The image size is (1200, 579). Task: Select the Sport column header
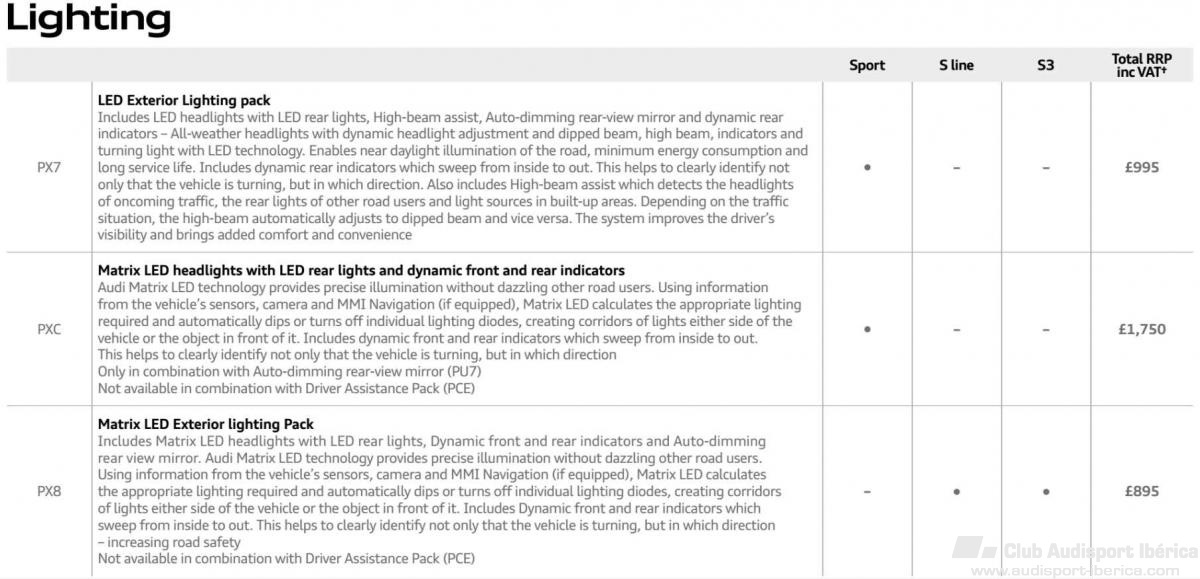867,65
